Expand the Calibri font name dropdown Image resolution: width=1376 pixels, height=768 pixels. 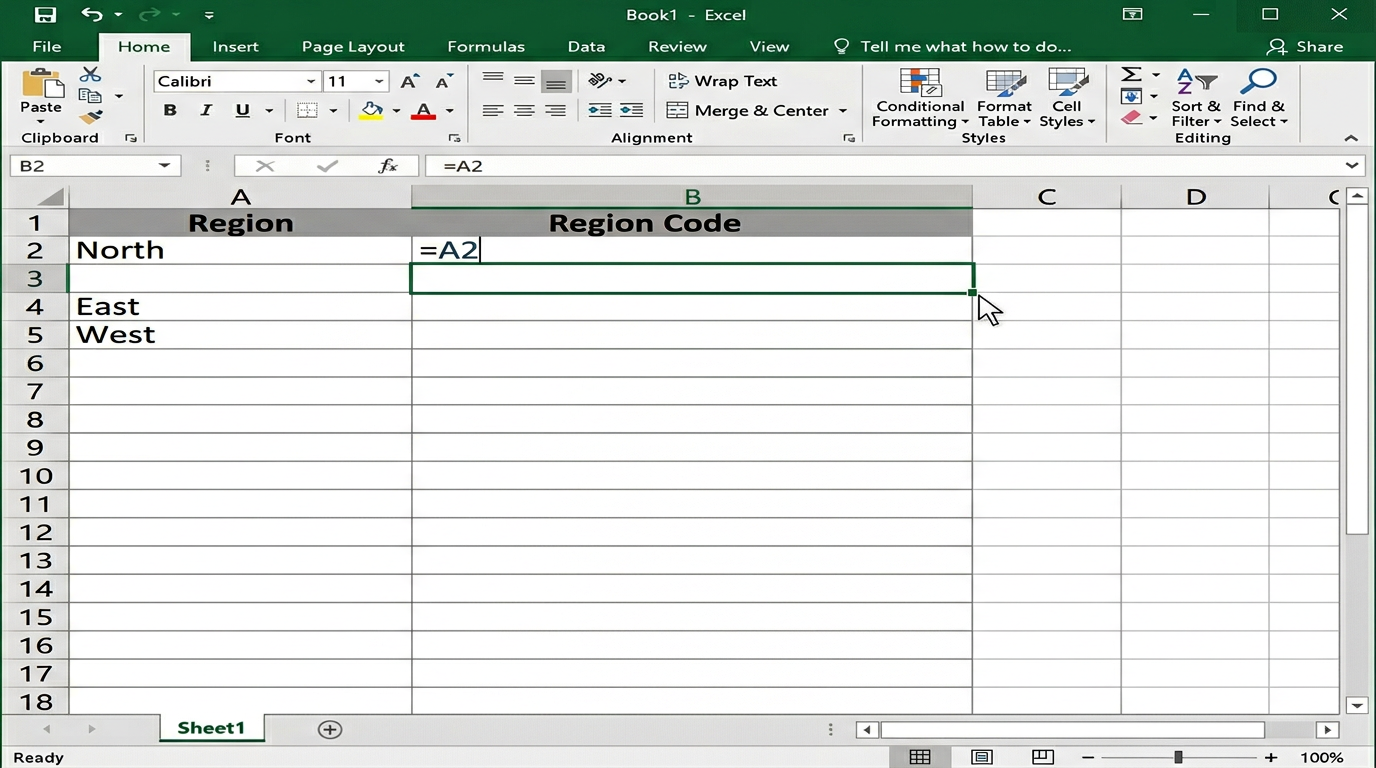(x=311, y=82)
